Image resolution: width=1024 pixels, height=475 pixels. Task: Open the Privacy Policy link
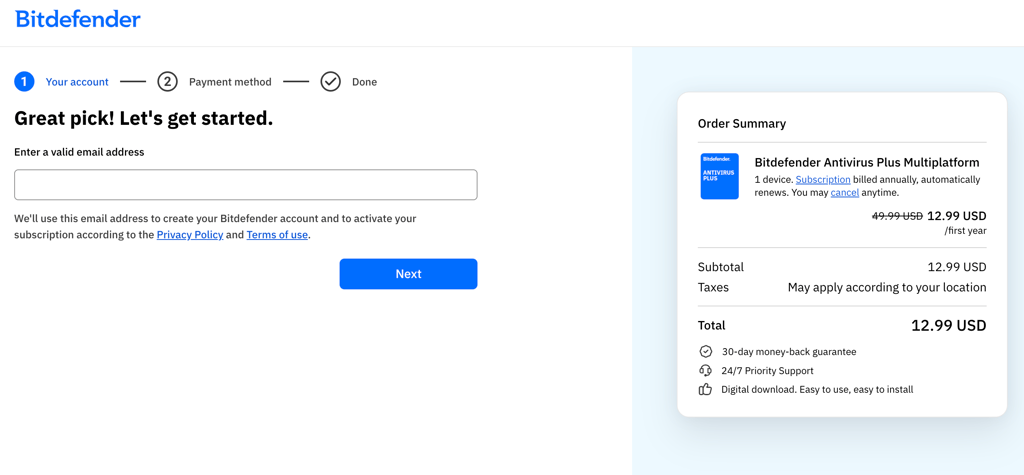pyautogui.click(x=190, y=235)
